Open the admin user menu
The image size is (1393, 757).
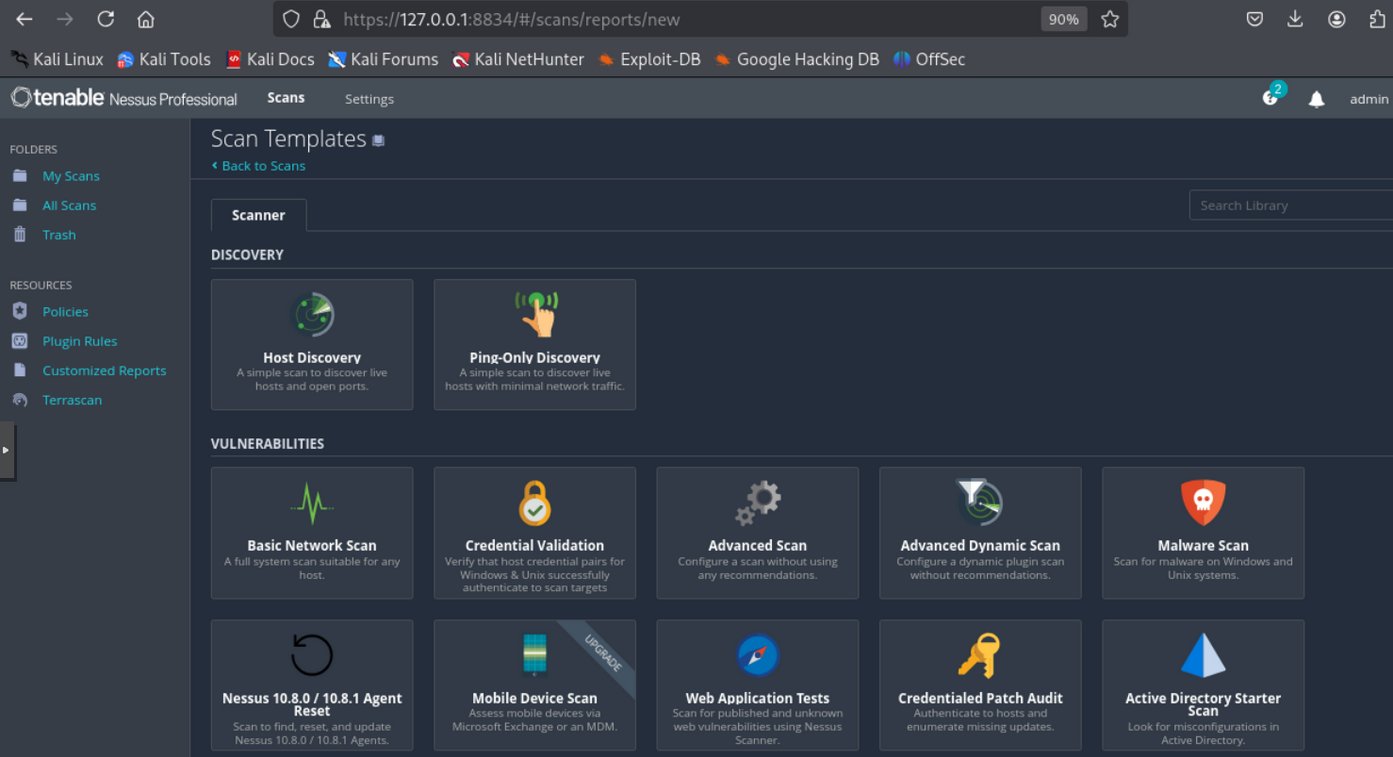tap(1368, 99)
